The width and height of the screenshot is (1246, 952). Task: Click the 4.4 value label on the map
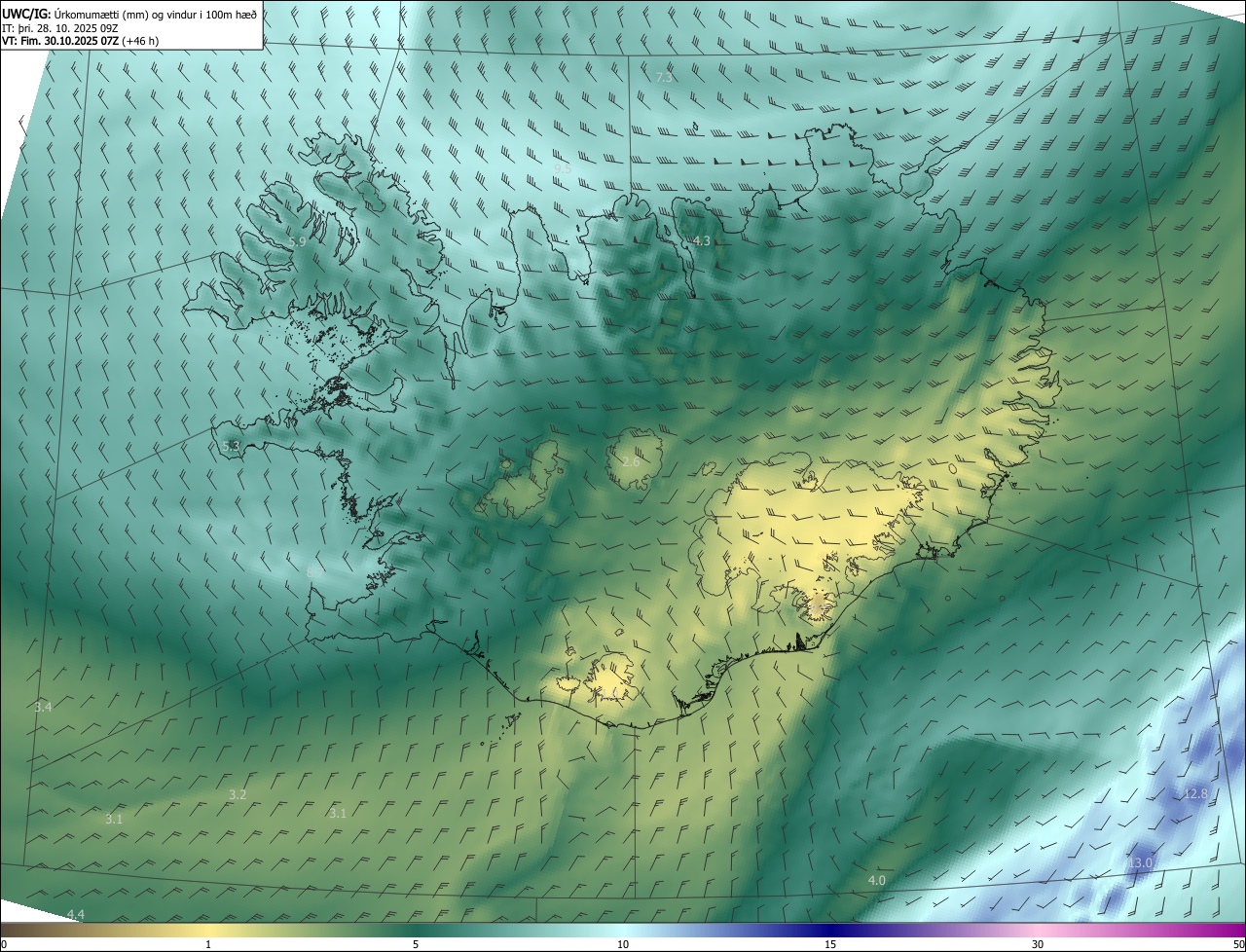(x=76, y=914)
